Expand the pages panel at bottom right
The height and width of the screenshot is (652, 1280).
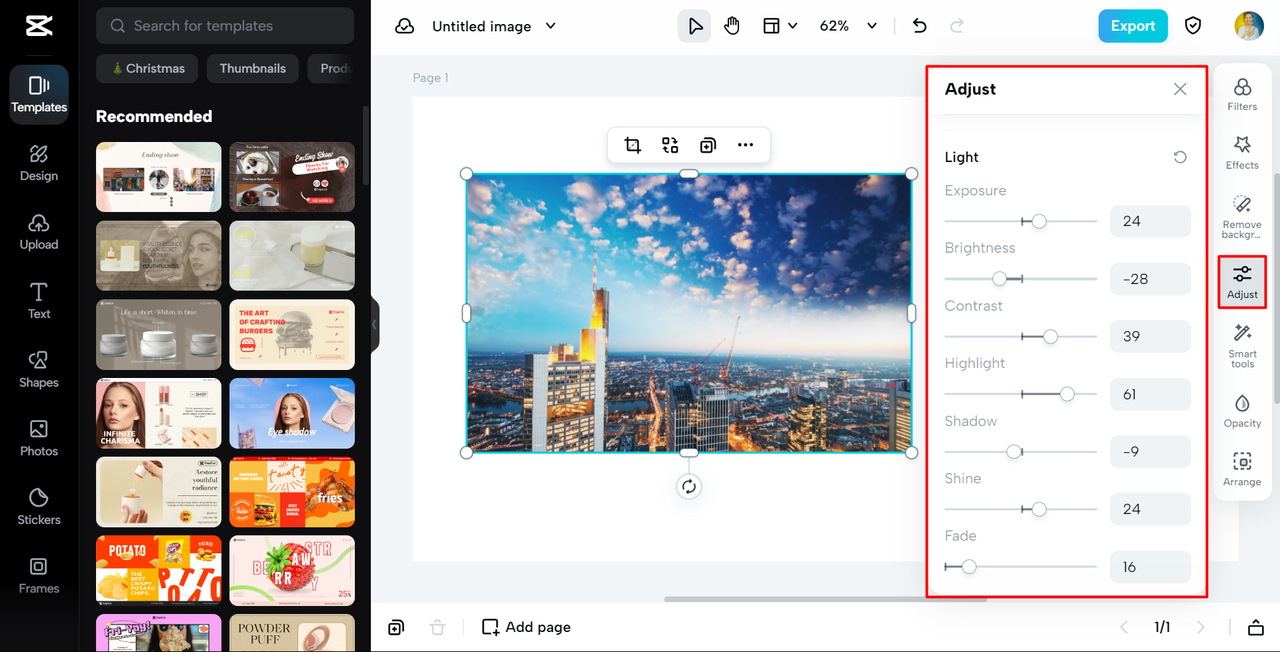pyautogui.click(x=1255, y=627)
